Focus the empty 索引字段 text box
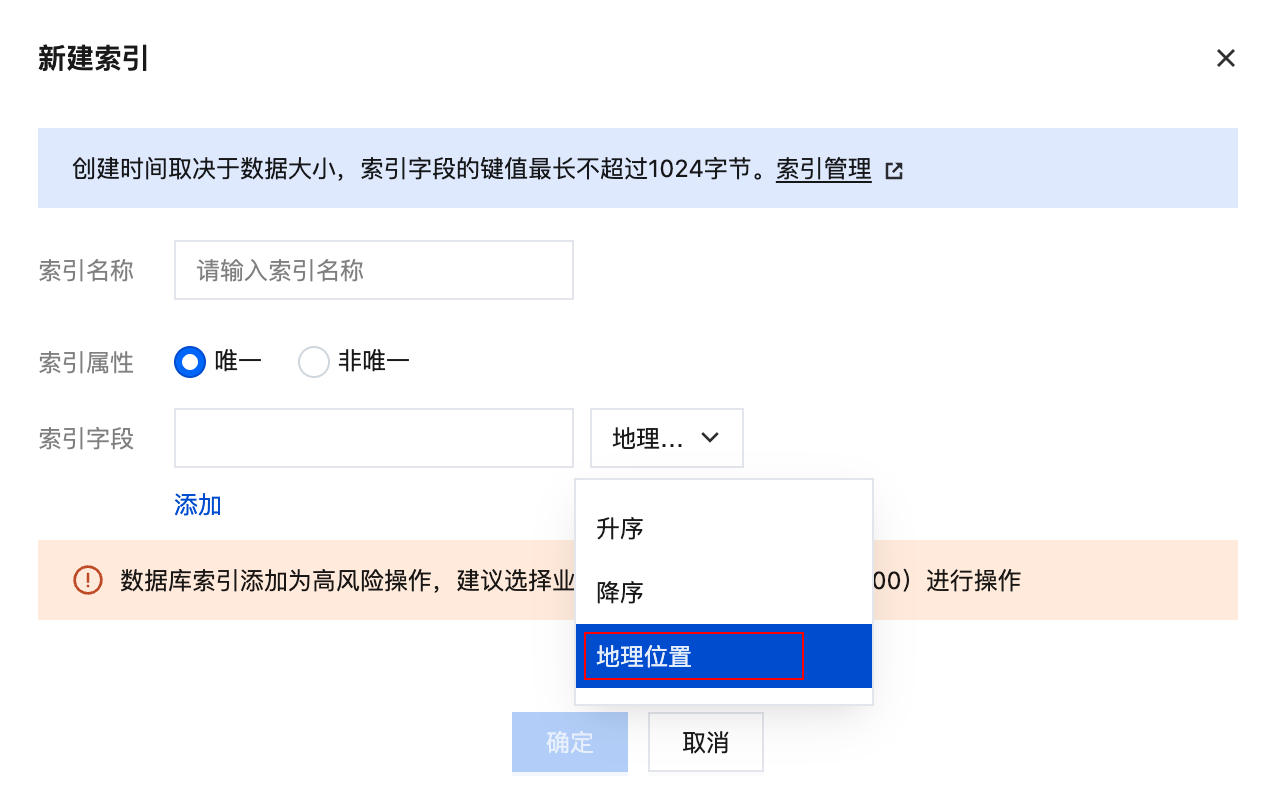Screen dimensions: 1278x802 point(373,438)
